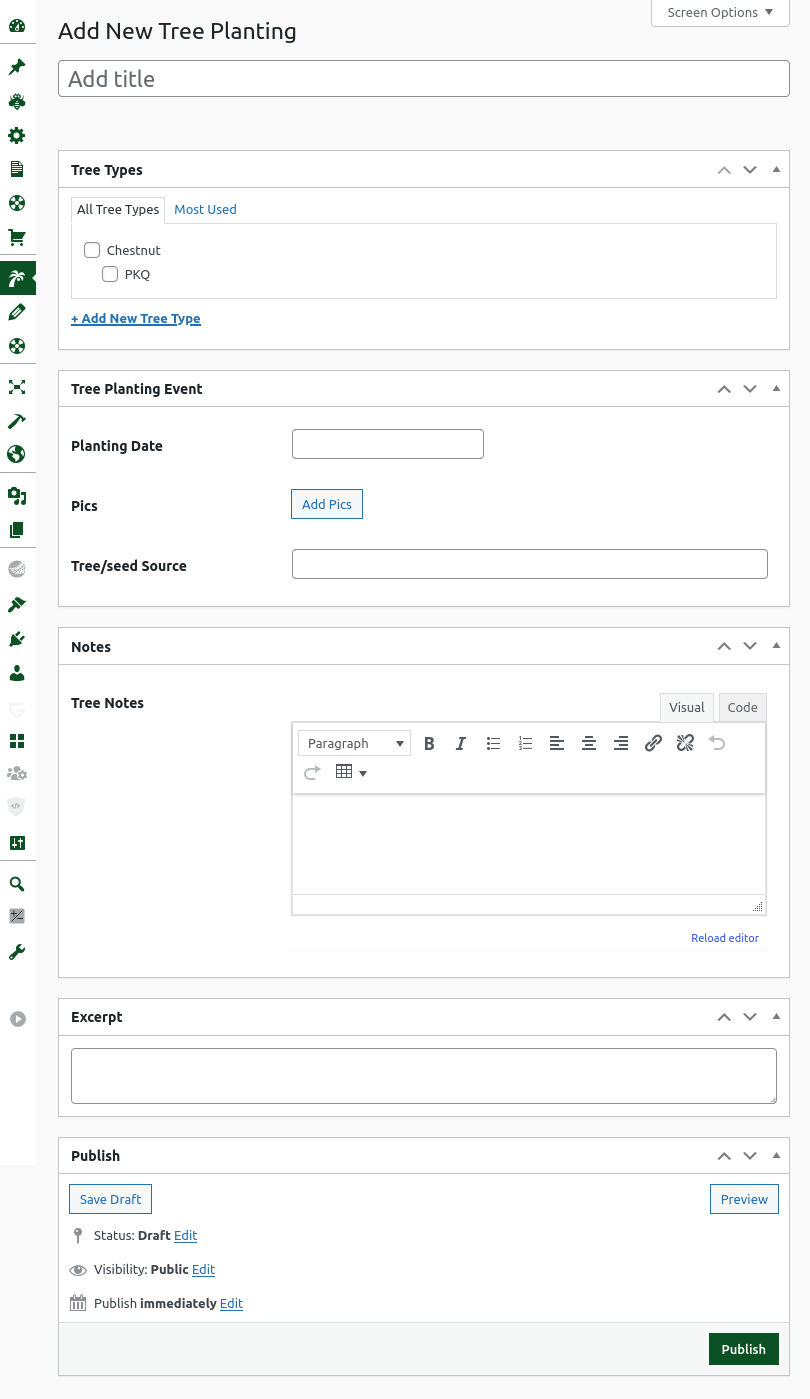Viewport: 810px width, 1399px height.
Task: Insert a bulleted list in Tree Notes
Action: pyautogui.click(x=493, y=743)
